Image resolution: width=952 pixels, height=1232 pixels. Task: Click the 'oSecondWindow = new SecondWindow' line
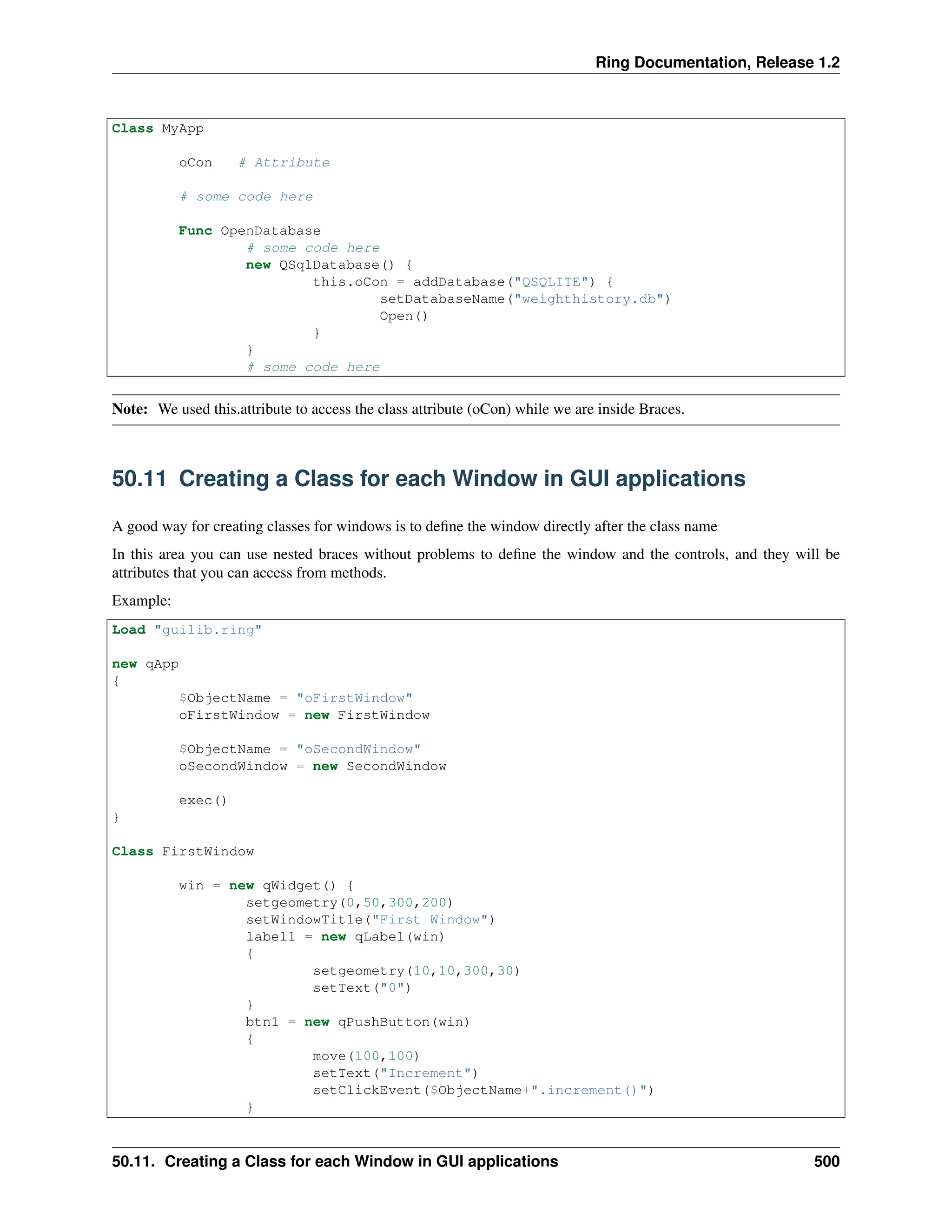click(x=312, y=766)
